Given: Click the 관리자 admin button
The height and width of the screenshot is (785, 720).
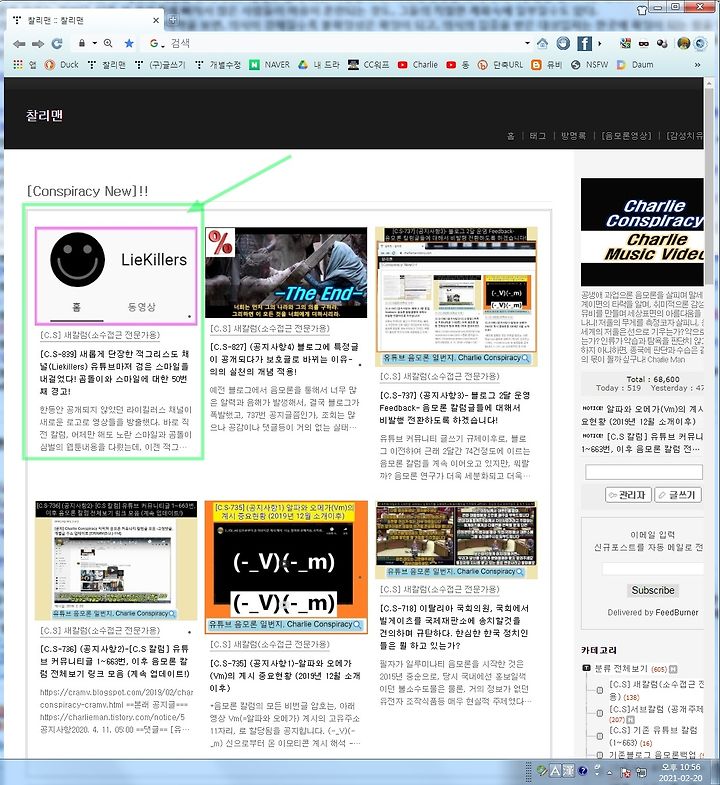Looking at the screenshot, I should (628, 495).
